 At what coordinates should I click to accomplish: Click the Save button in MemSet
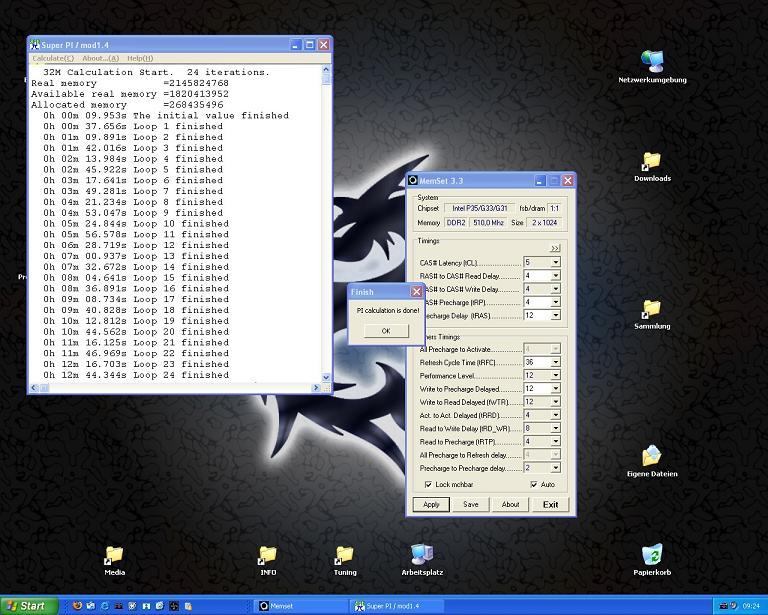471,504
